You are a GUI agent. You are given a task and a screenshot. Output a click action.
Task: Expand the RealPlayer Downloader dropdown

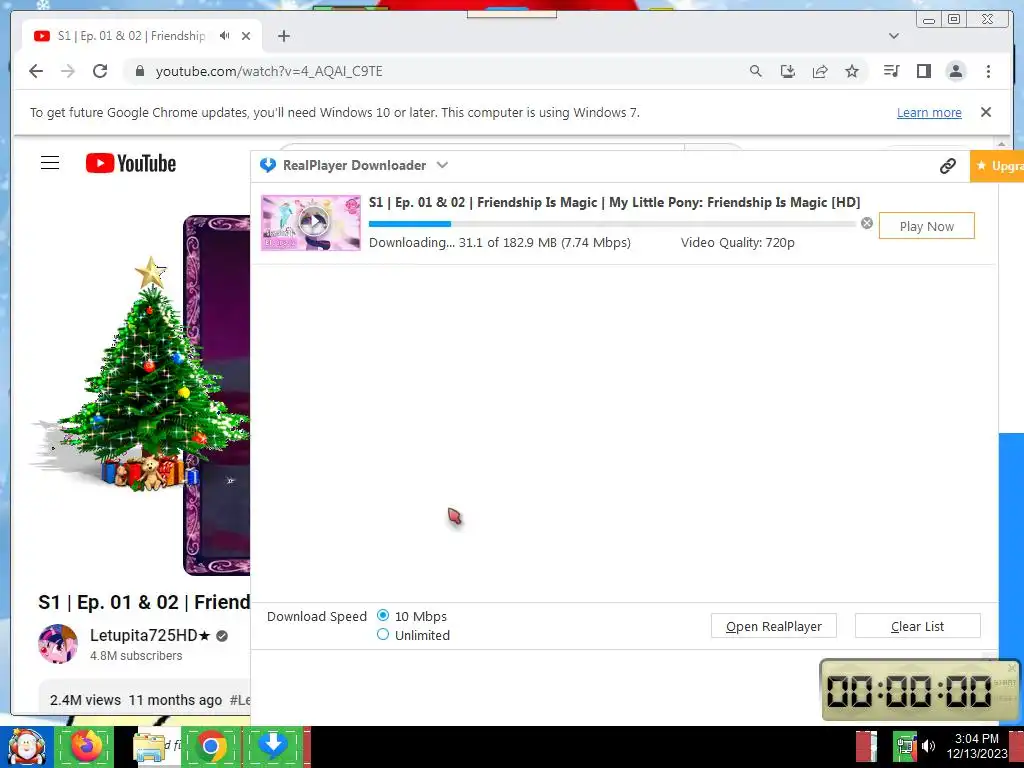pos(442,165)
